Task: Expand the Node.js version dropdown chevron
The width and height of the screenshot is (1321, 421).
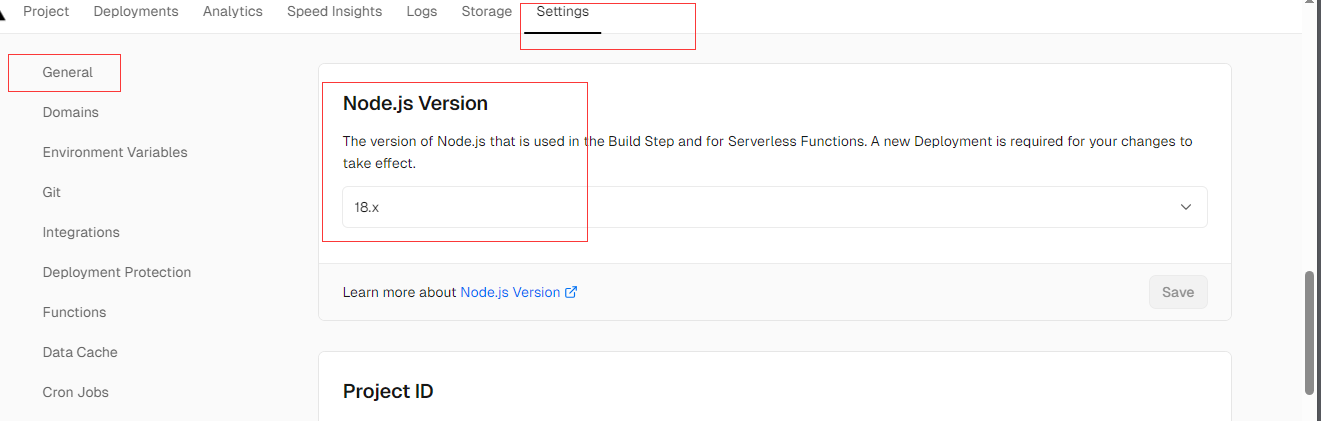Action: (x=1186, y=207)
